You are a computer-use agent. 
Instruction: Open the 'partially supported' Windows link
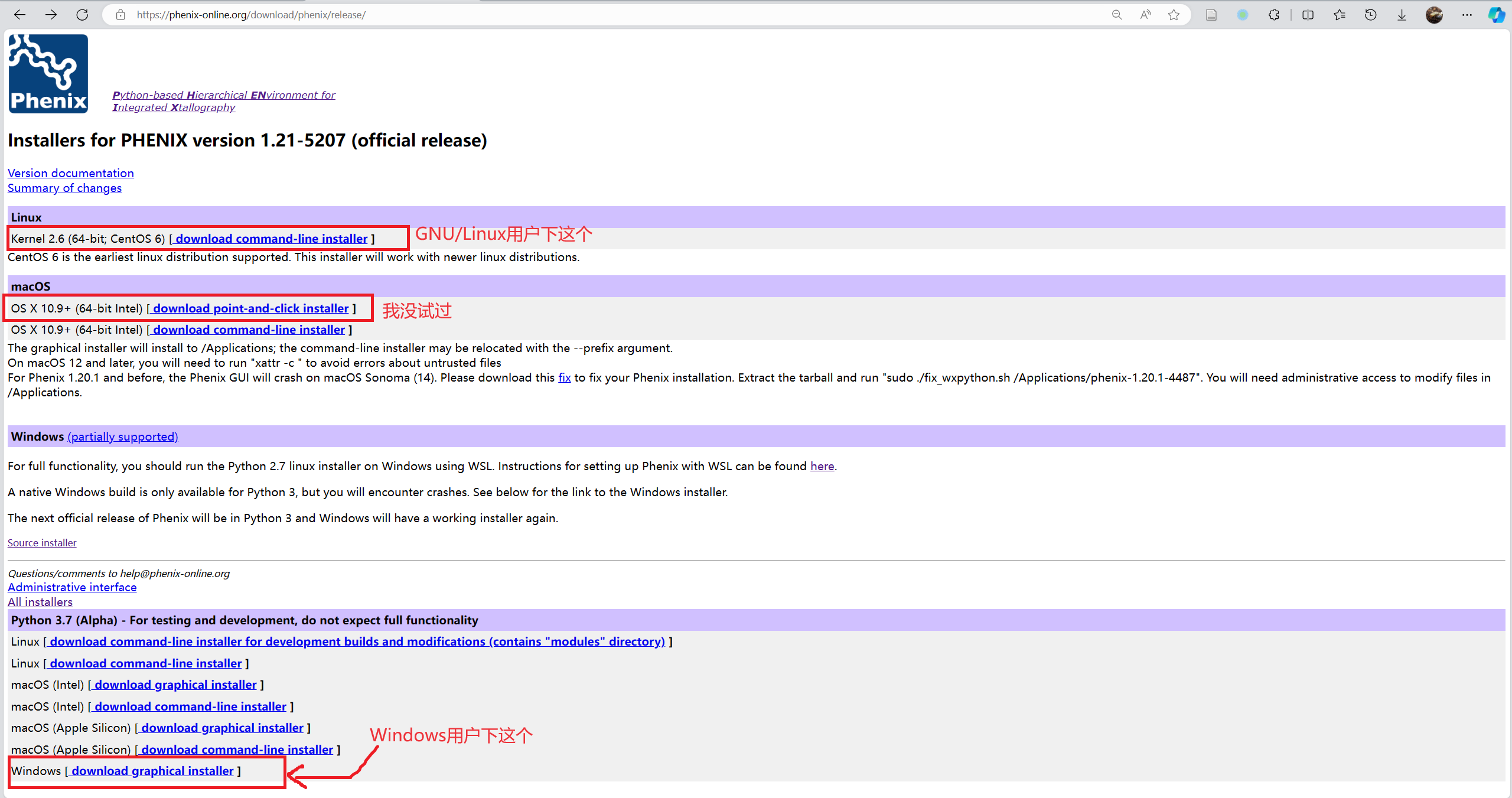click(123, 437)
